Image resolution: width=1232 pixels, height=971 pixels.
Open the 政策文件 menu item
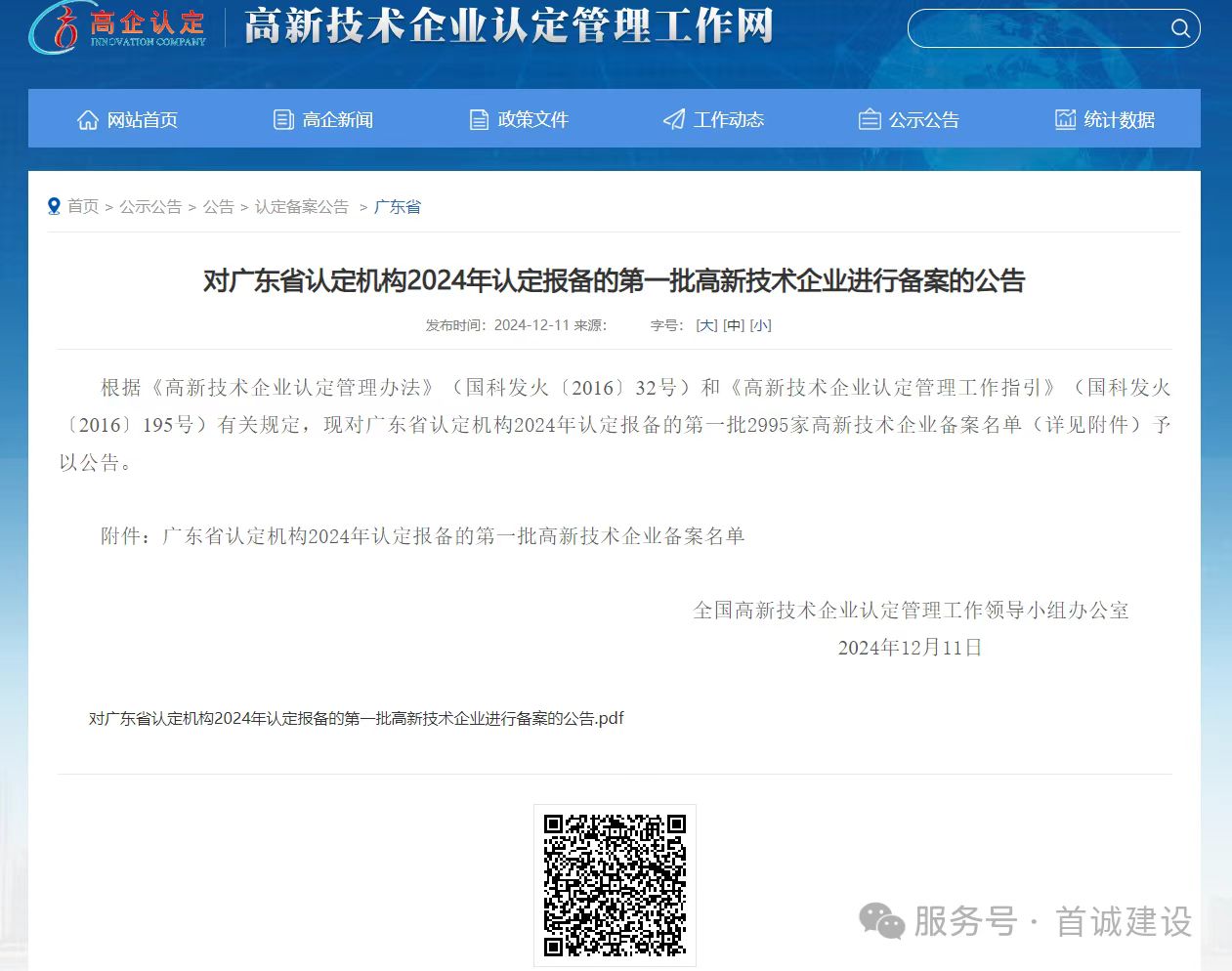click(x=532, y=120)
